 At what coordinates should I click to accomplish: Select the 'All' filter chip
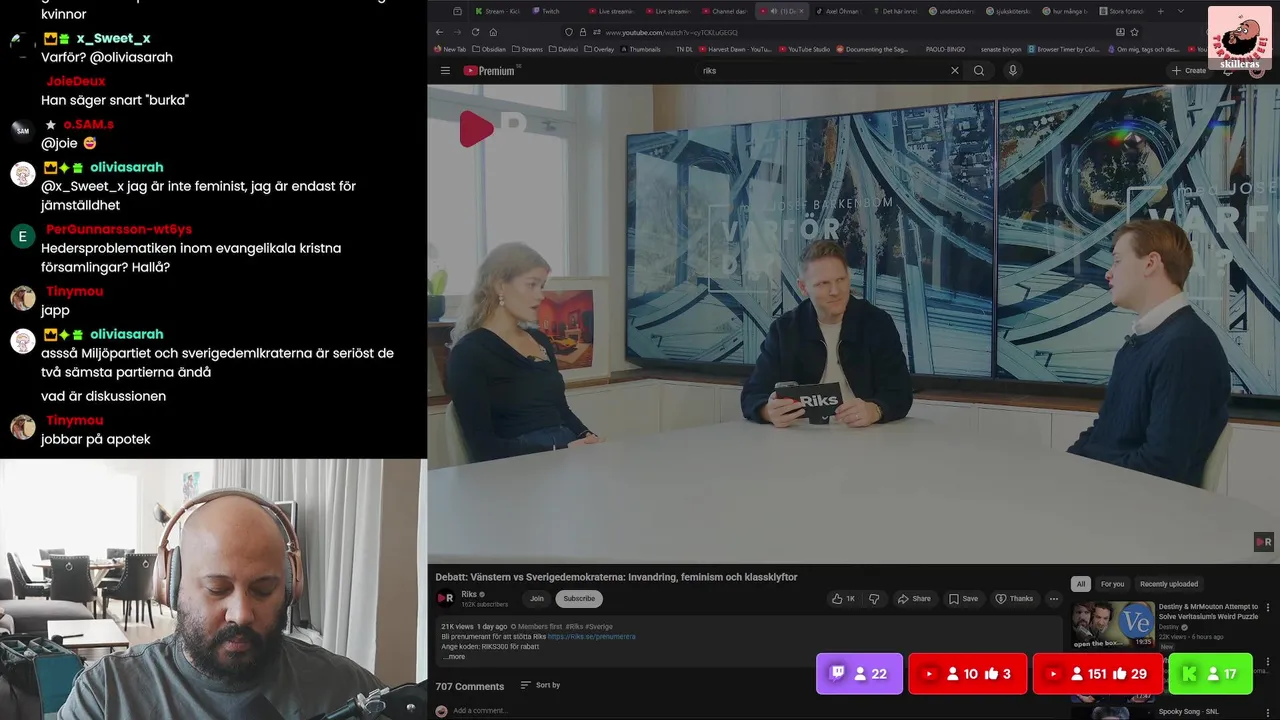click(1080, 584)
